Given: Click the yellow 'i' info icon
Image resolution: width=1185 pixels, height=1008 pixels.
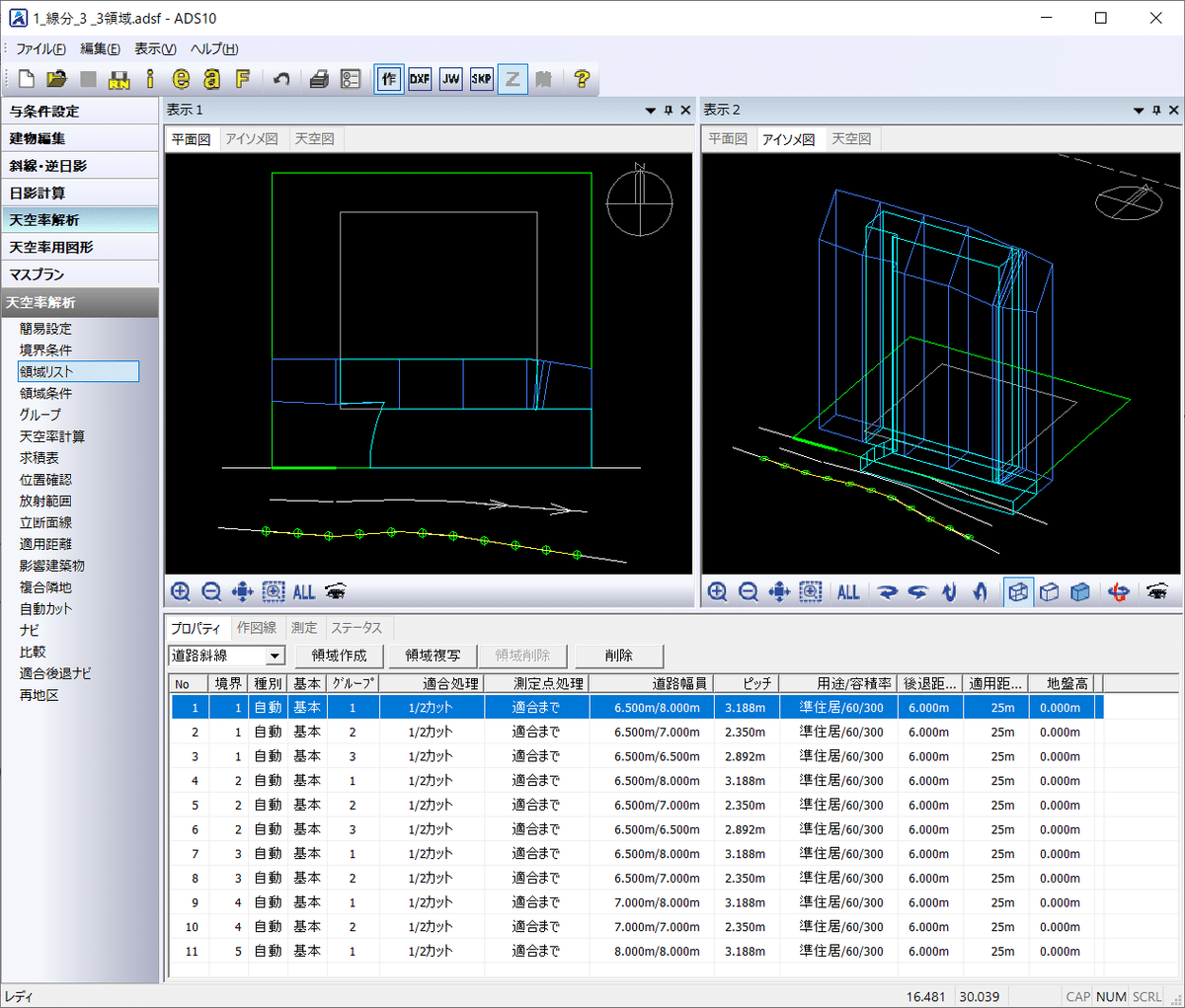Looking at the screenshot, I should click(x=150, y=79).
